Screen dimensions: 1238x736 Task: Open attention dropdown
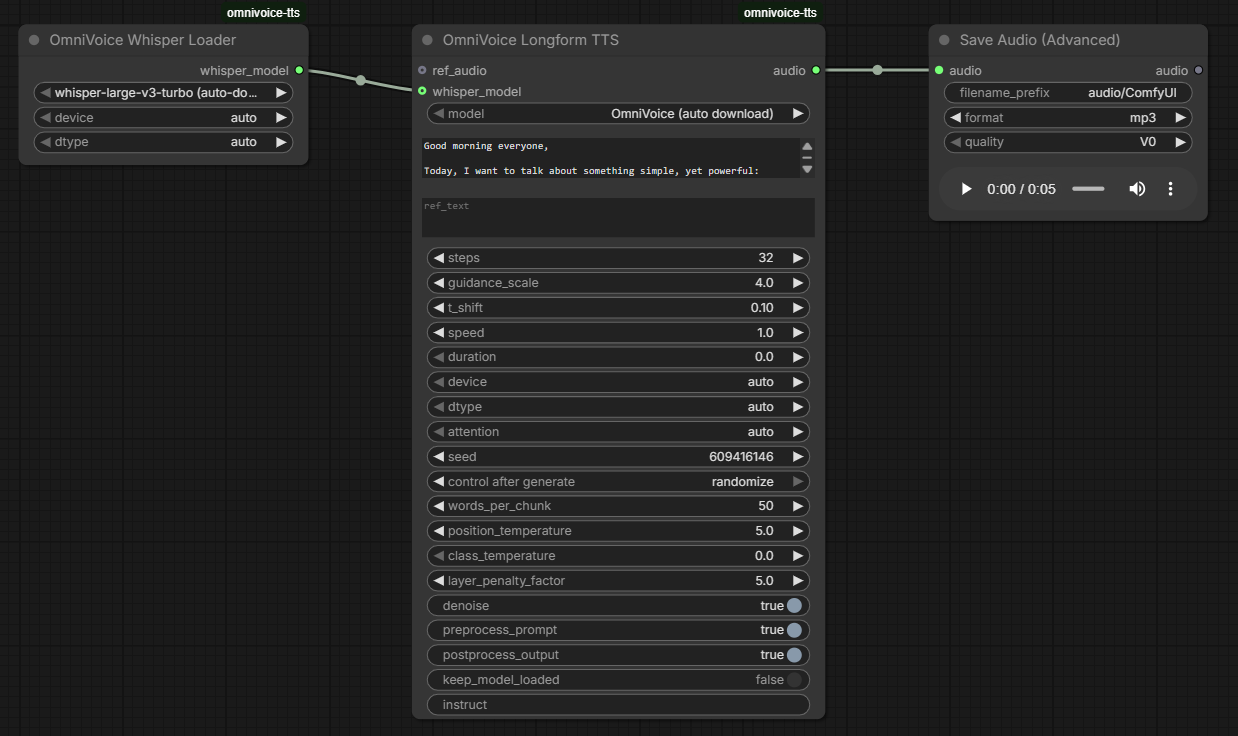coord(618,432)
